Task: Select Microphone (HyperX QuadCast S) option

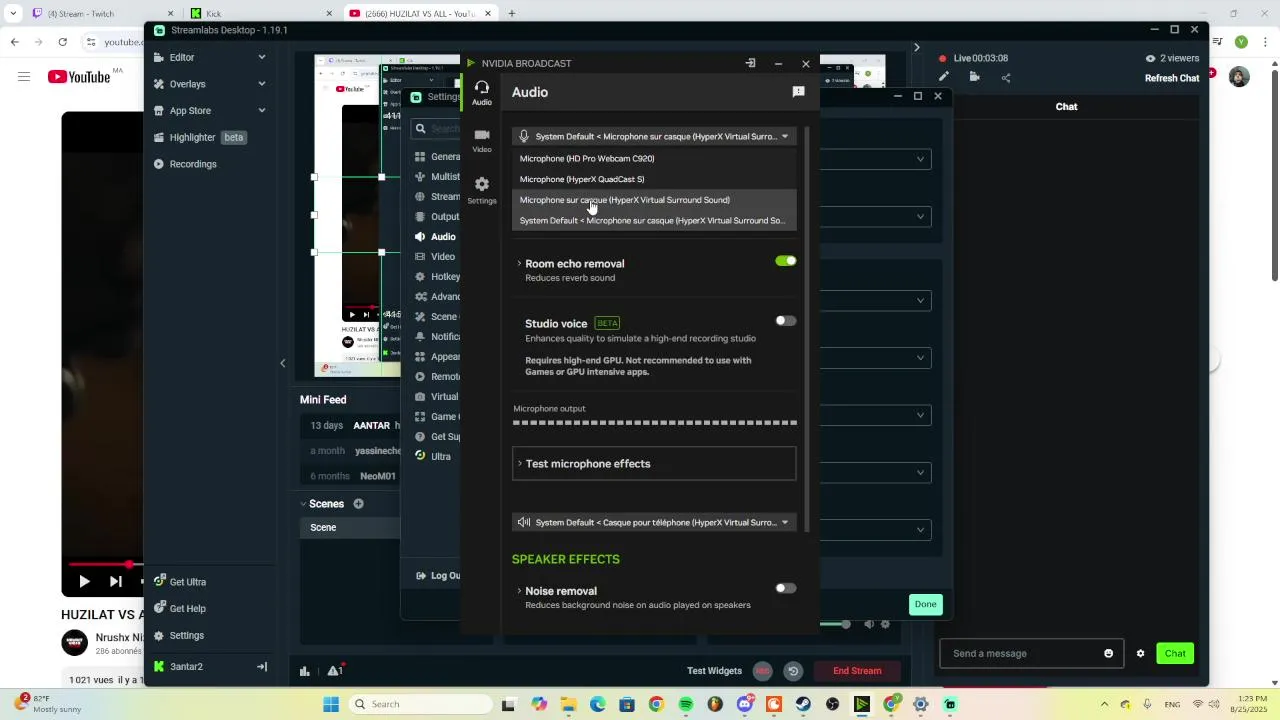Action: click(x=654, y=179)
